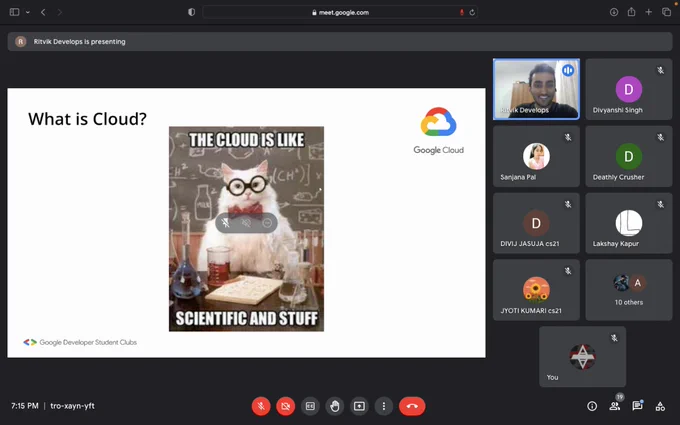Open the sidebar dropdown chevron
Viewport: 680px width, 425px height.
coord(28,12)
